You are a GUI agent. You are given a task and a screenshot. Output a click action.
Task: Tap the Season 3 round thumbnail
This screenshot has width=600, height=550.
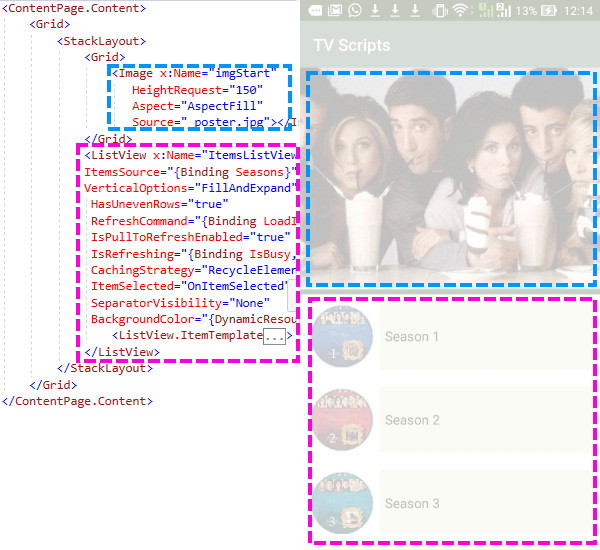342,503
